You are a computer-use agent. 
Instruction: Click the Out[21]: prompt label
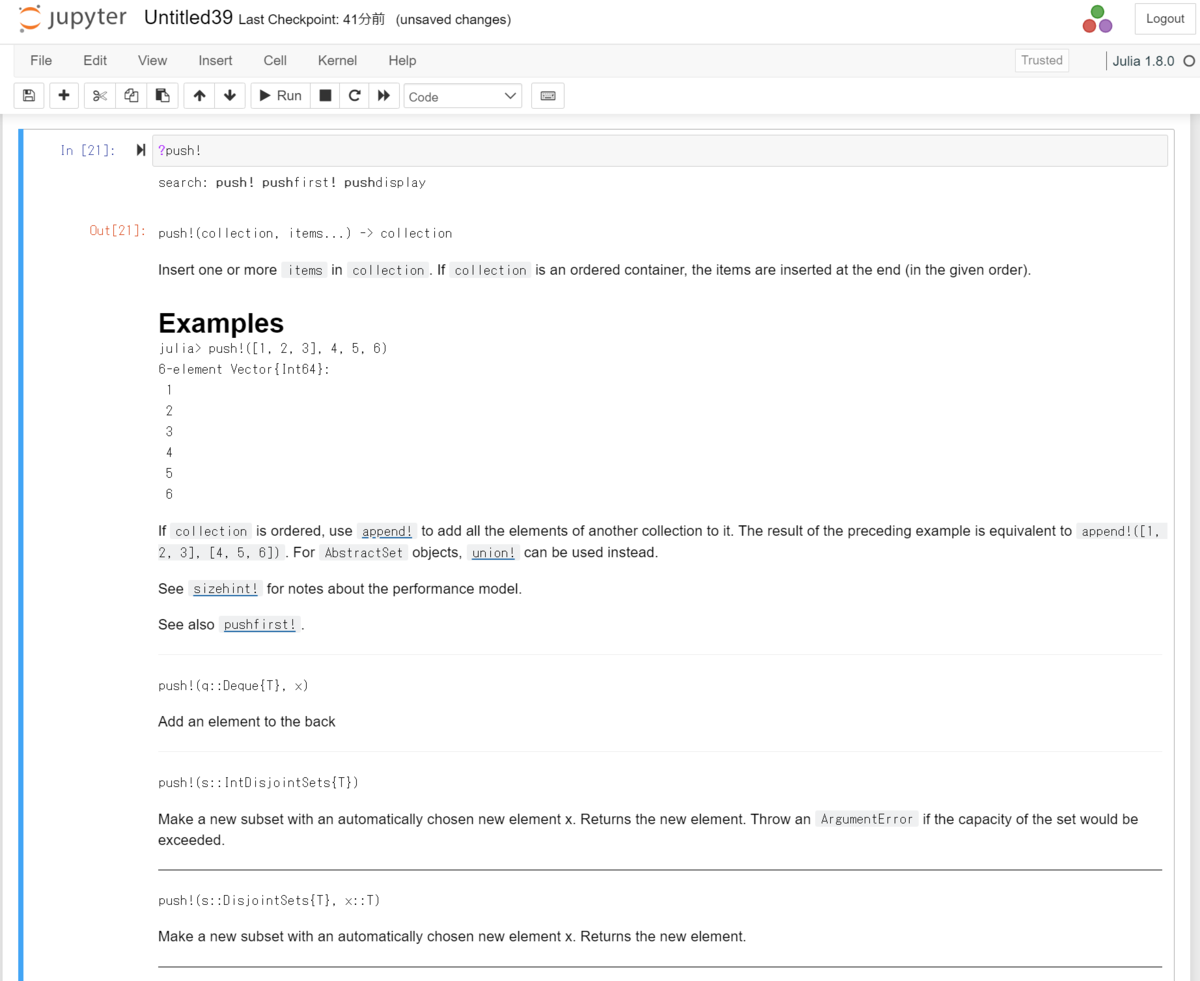coord(117,231)
